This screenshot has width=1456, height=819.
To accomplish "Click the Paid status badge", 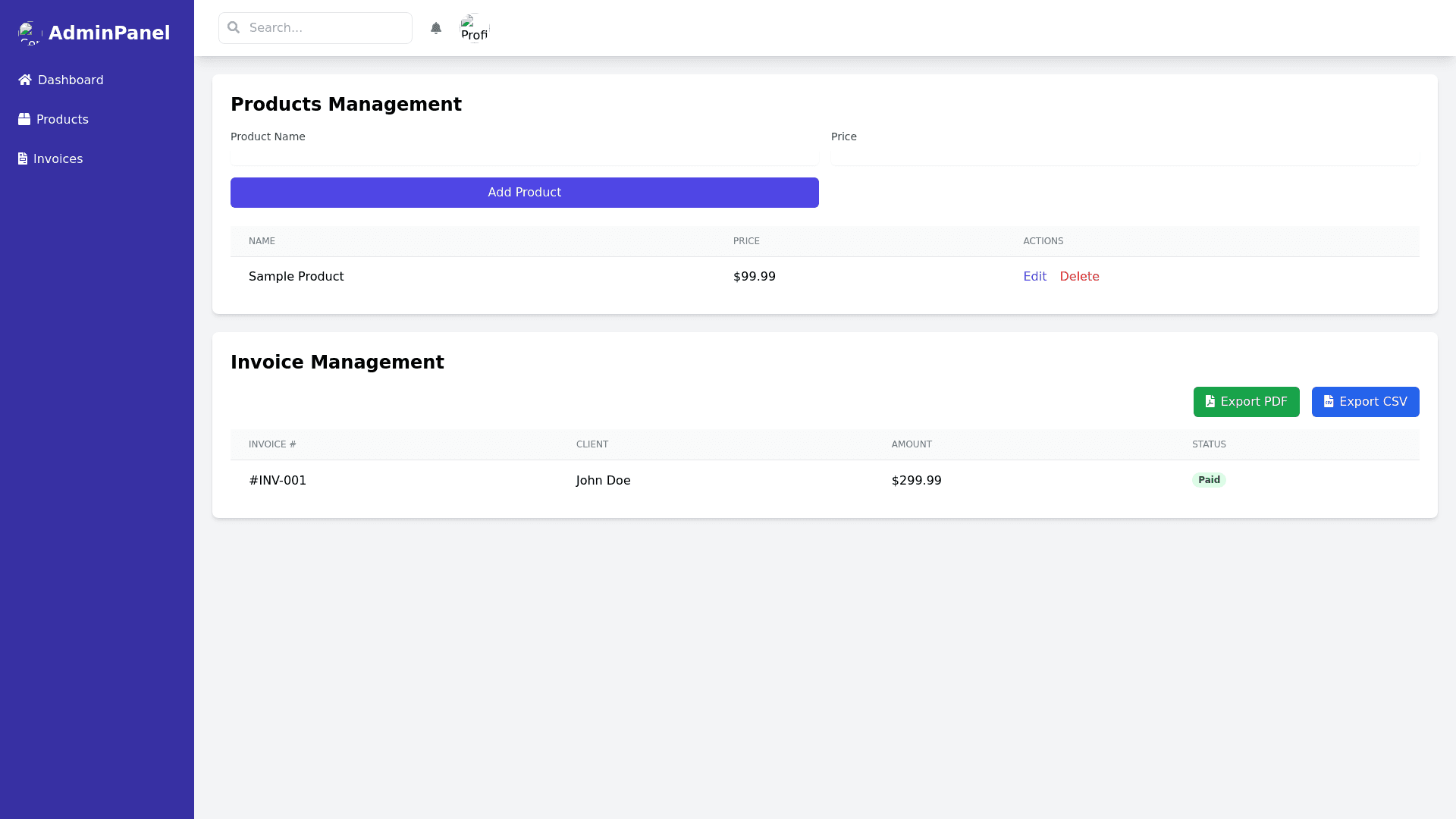I will click(1209, 480).
